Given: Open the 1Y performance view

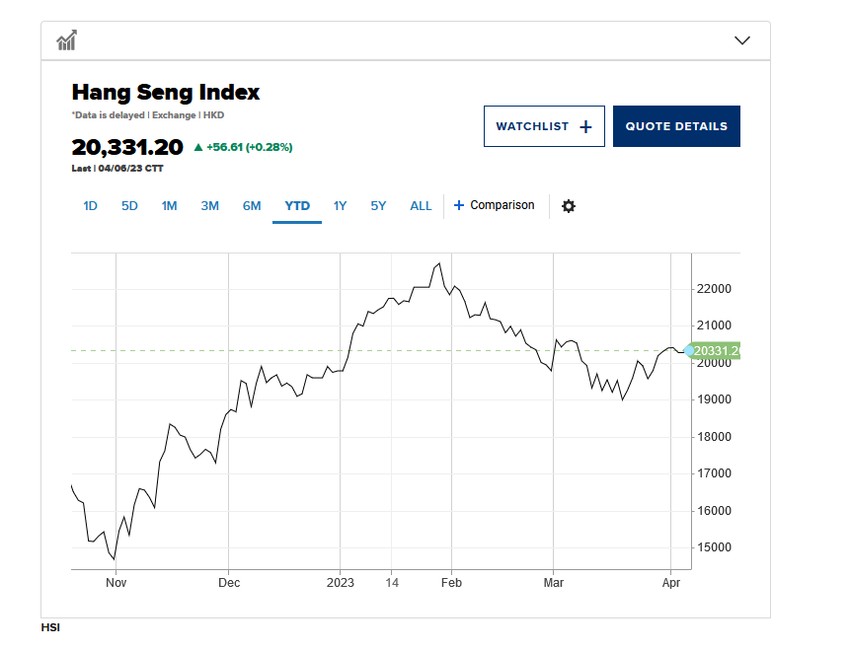Looking at the screenshot, I should pos(340,206).
